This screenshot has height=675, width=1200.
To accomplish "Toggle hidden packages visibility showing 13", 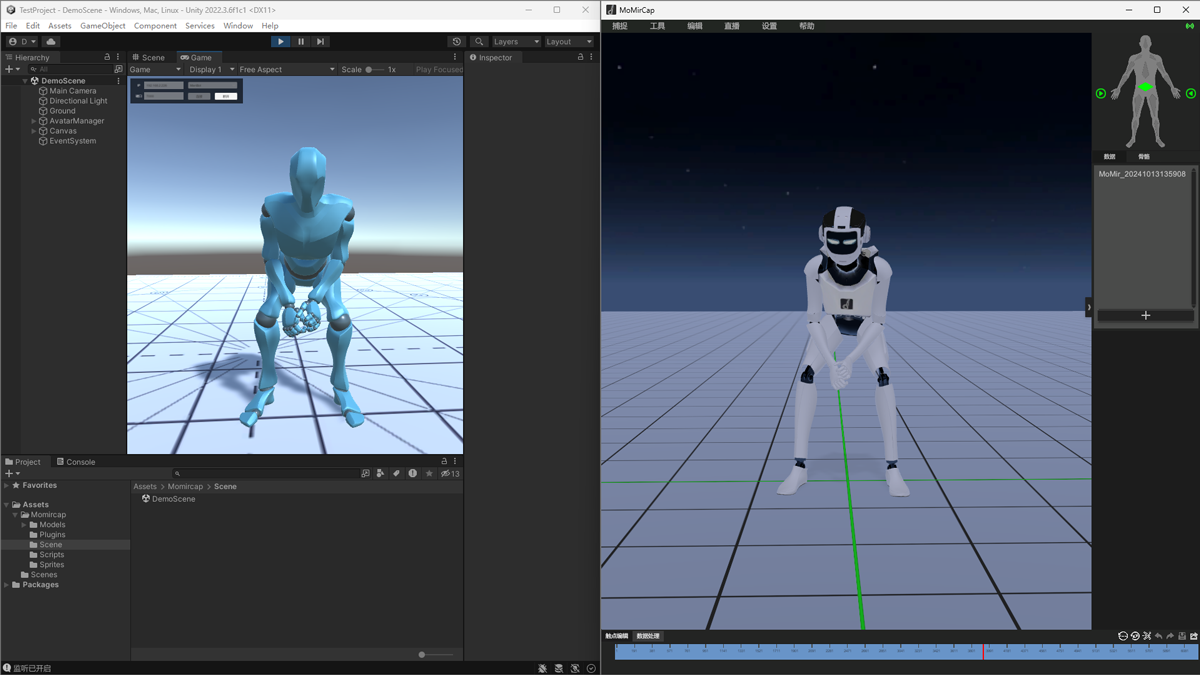I will pos(450,474).
